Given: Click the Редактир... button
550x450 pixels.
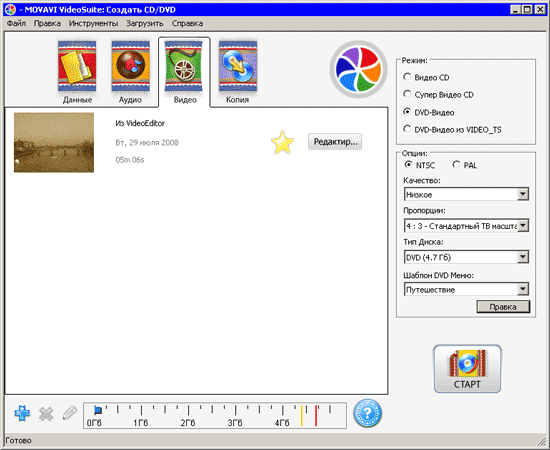Looking at the screenshot, I should [x=335, y=142].
